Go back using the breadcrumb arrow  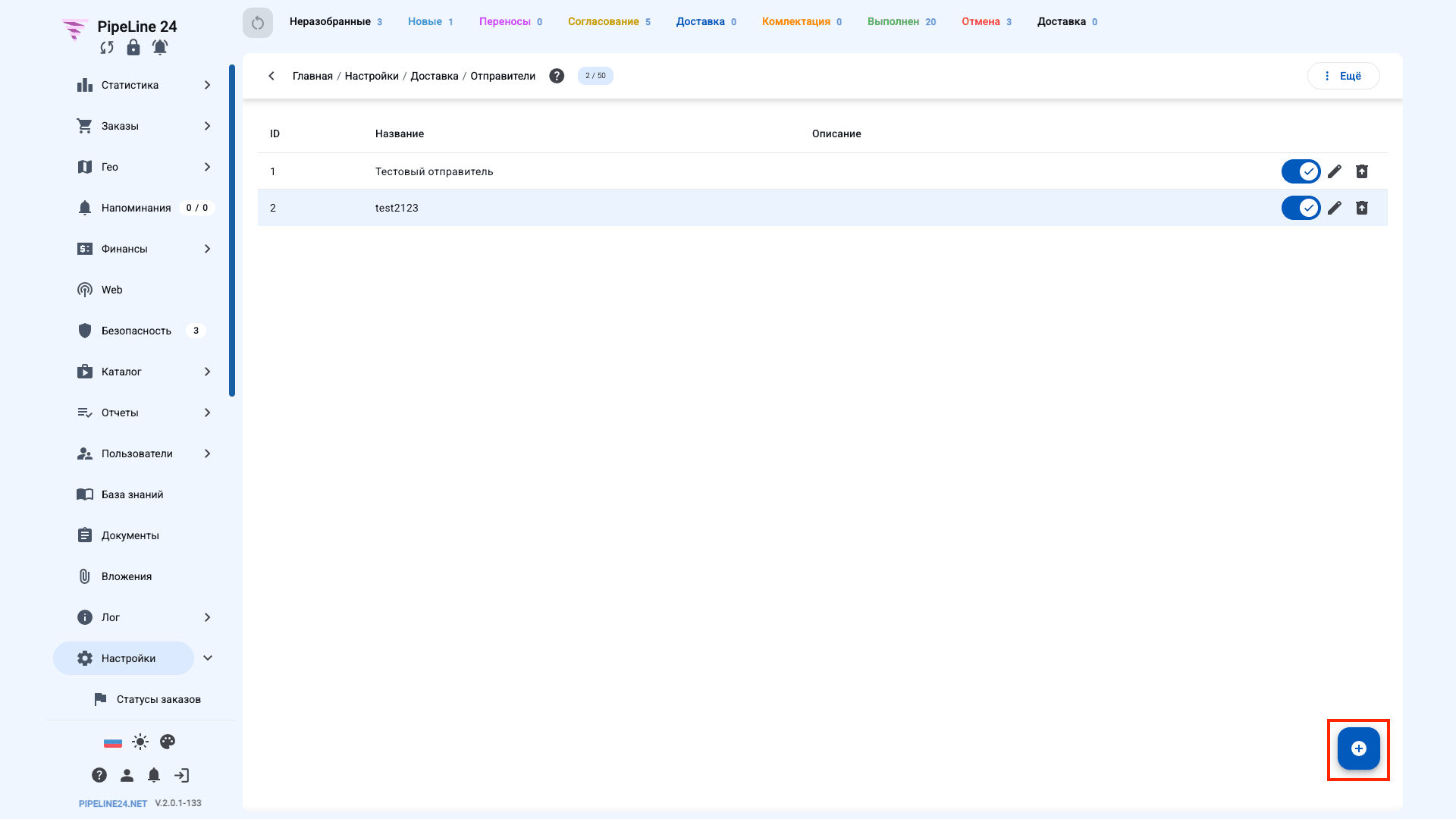click(x=271, y=76)
